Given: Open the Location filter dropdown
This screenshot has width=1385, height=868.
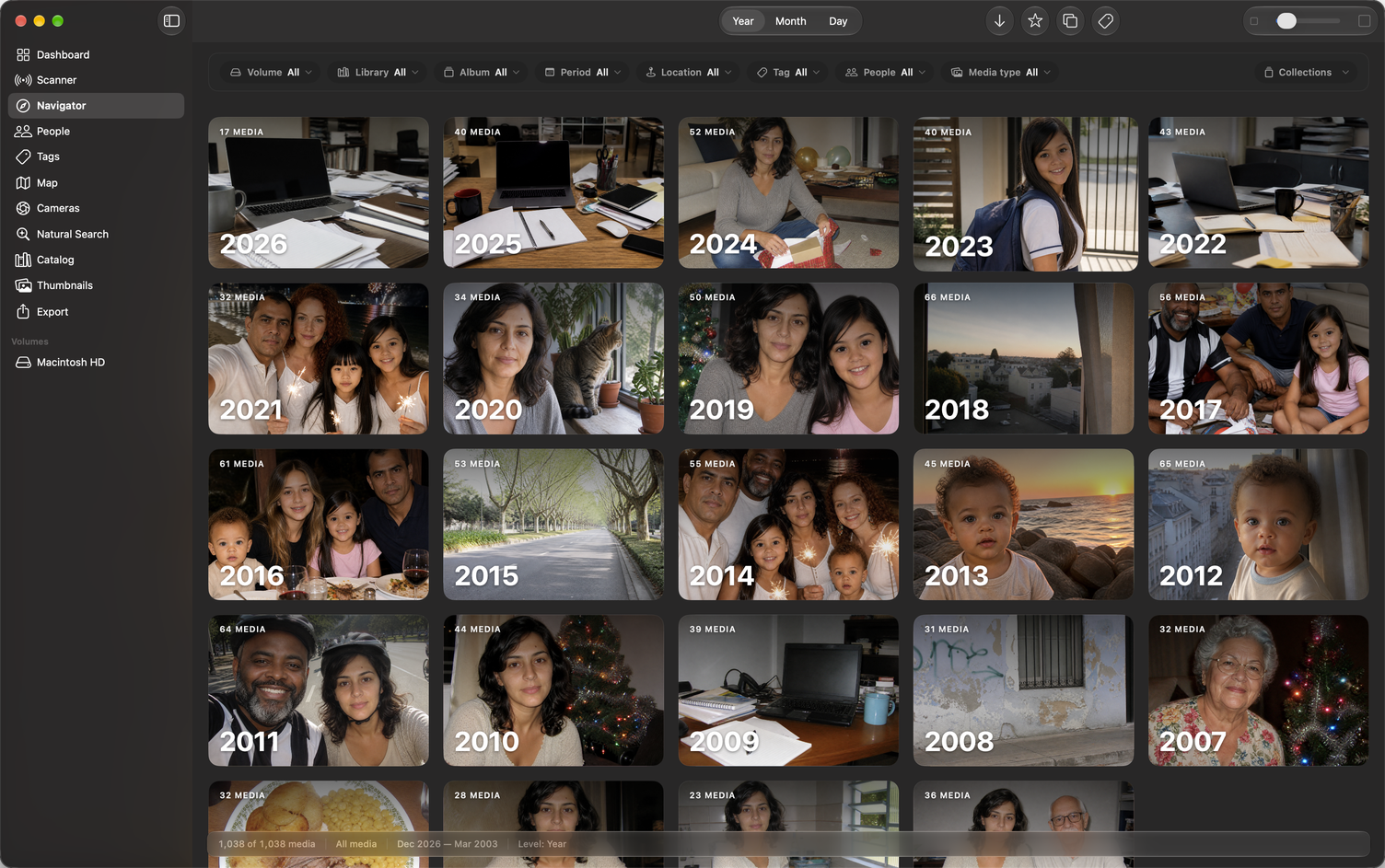Looking at the screenshot, I should tap(689, 72).
